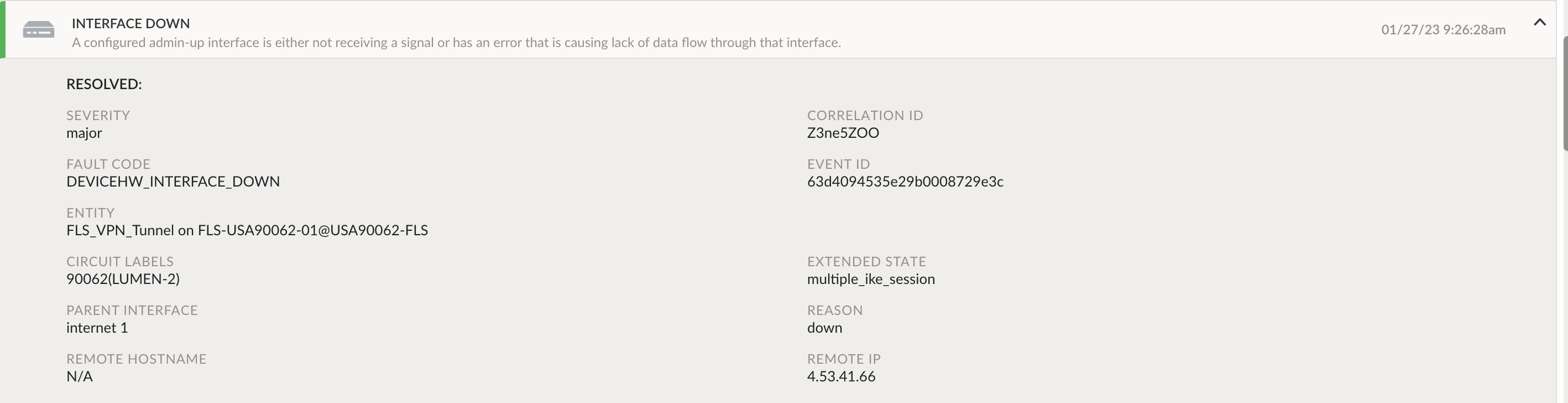Click the remote IP 4.53.41.66

pyautogui.click(x=840, y=377)
